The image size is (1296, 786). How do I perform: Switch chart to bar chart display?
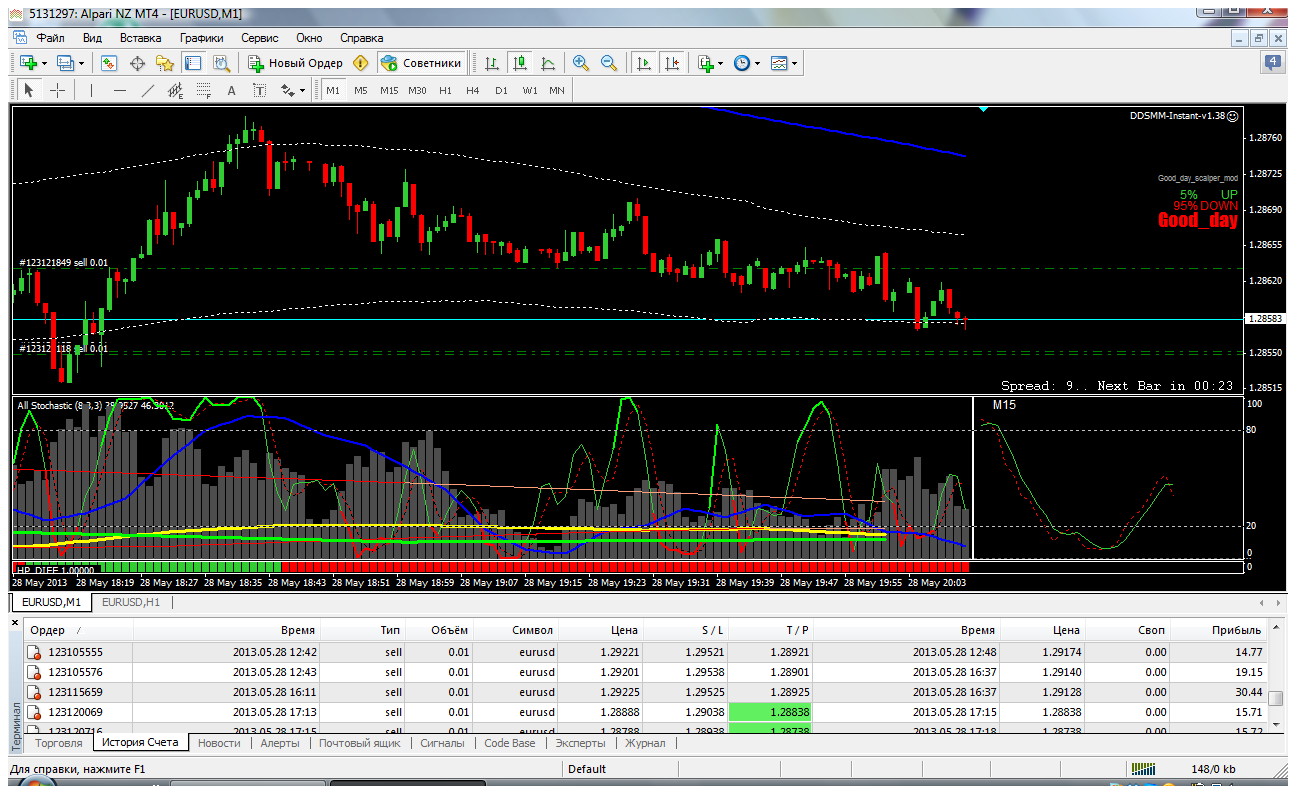491,63
